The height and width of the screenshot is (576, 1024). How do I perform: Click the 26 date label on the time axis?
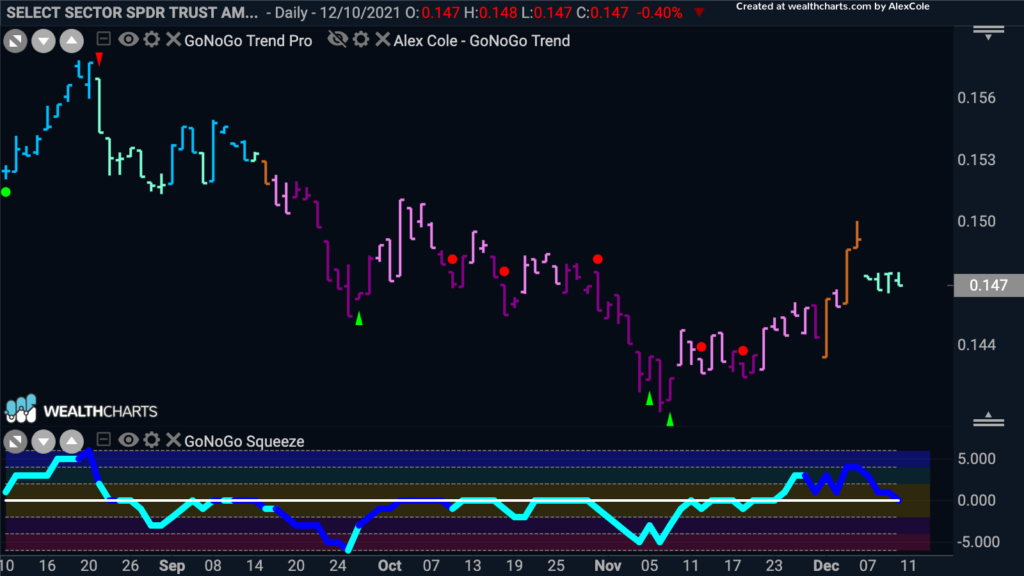[x=130, y=566]
